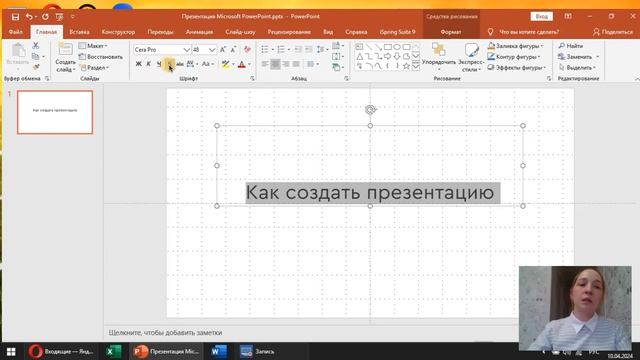Toggle underline Ч formatting
The width and height of the screenshot is (640, 360).
[159, 64]
